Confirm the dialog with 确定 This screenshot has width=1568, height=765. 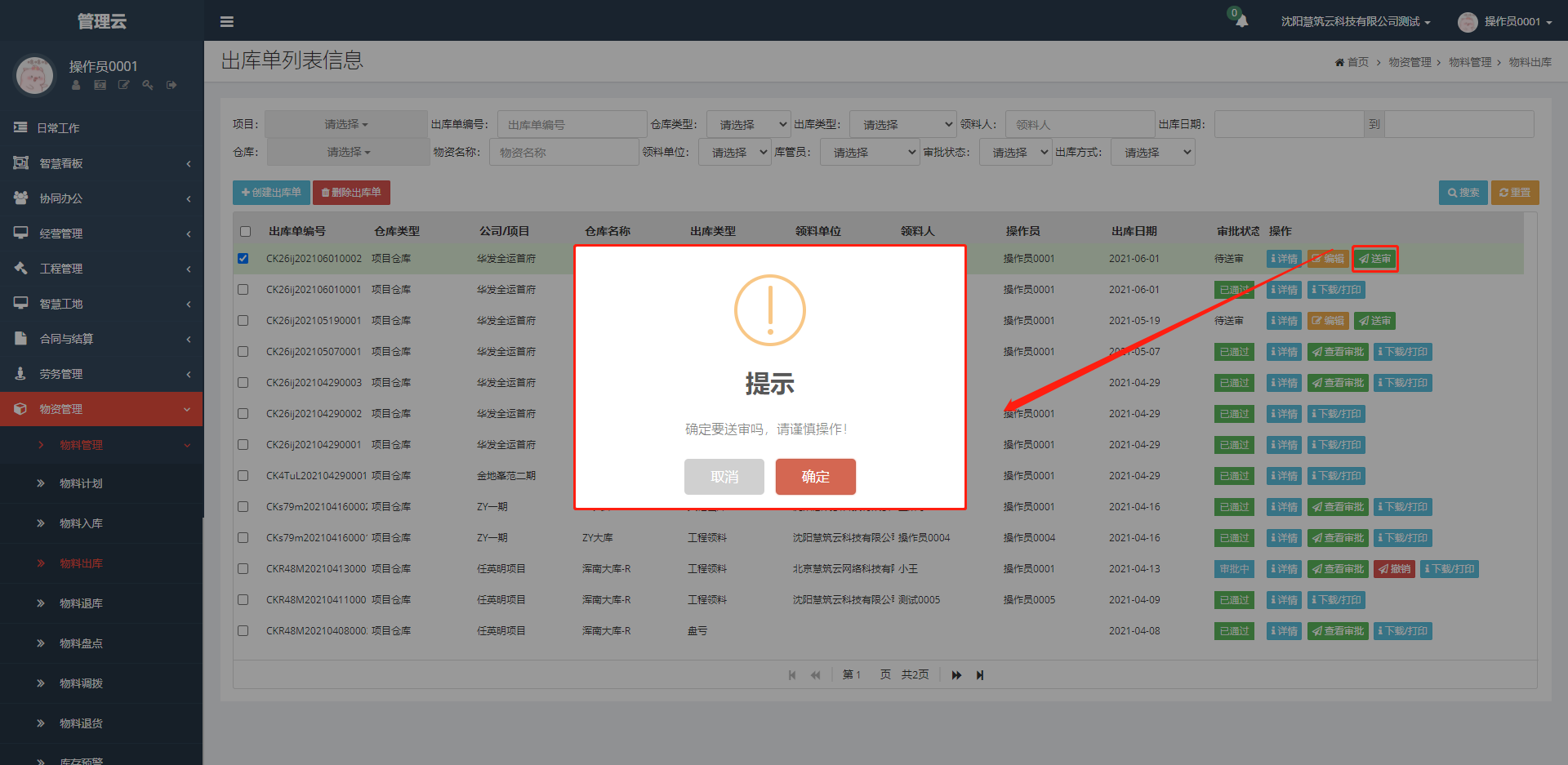point(815,477)
